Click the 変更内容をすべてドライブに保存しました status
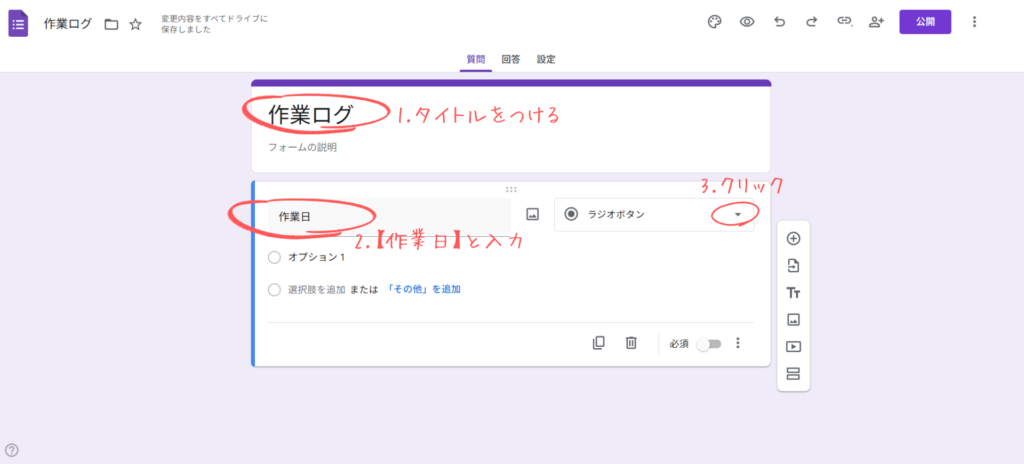The image size is (1024, 464). point(214,24)
